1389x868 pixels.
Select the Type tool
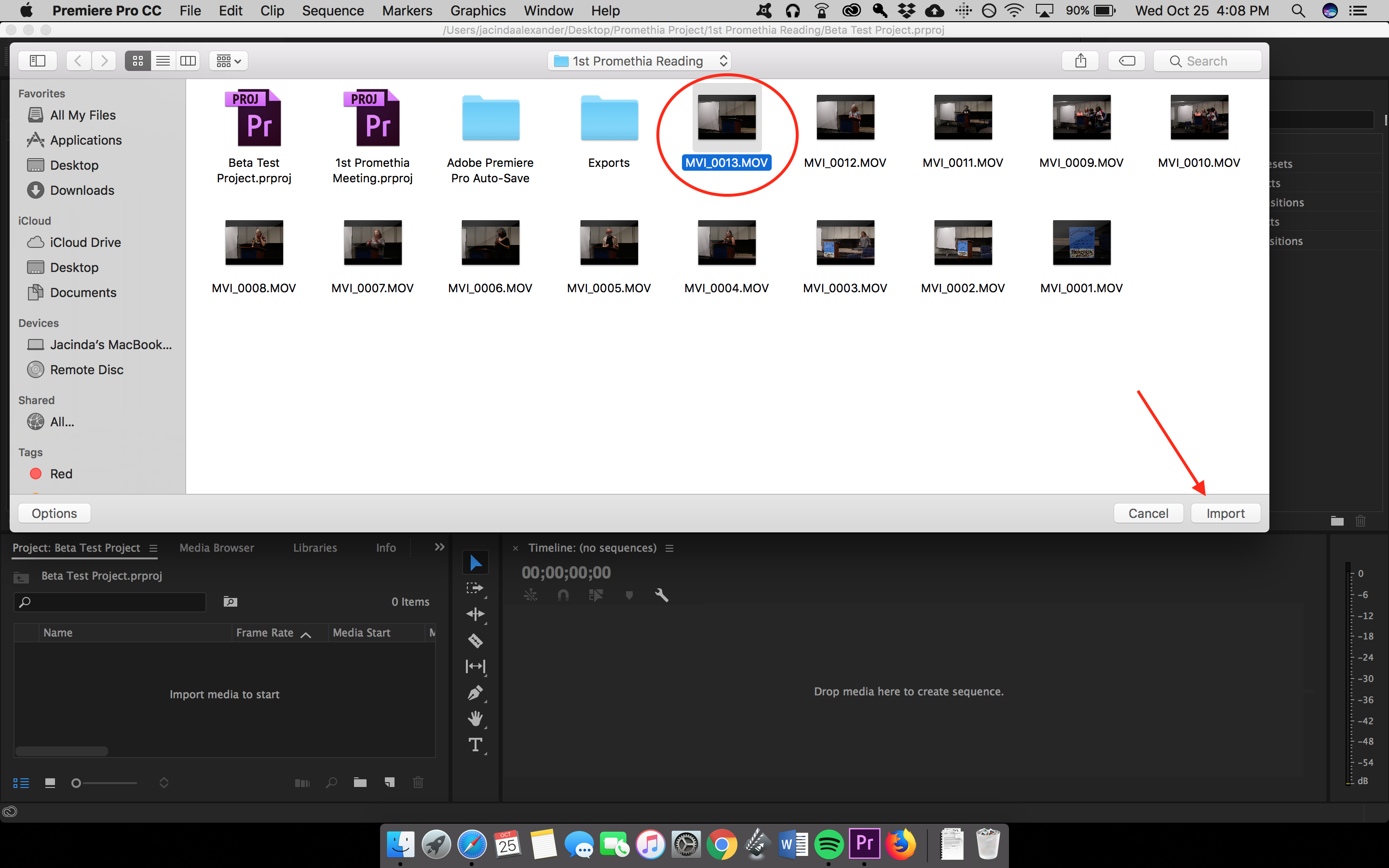coord(475,745)
